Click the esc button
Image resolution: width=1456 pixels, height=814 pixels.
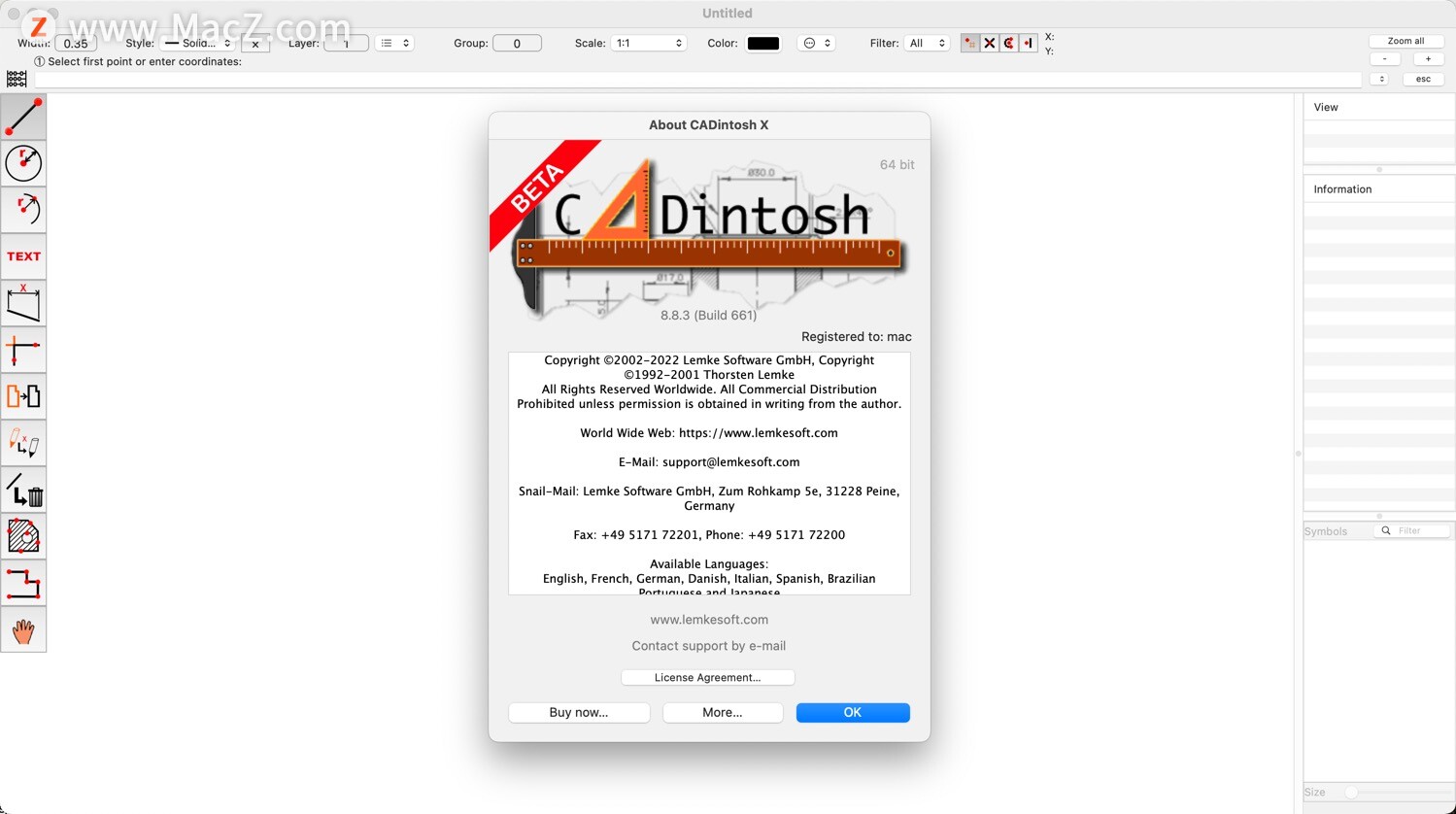click(x=1423, y=79)
